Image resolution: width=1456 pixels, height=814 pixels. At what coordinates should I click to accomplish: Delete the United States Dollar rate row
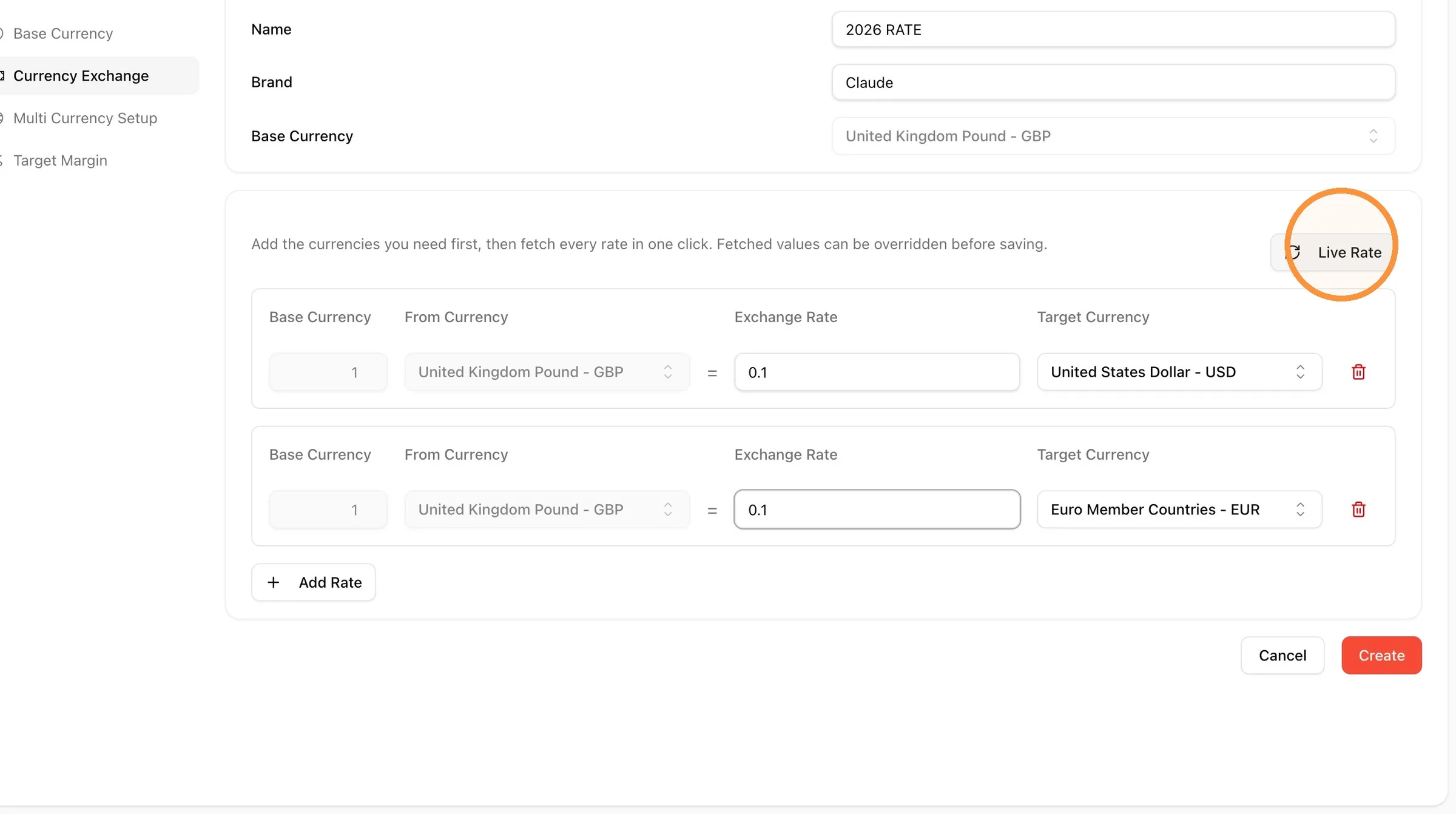tap(1358, 372)
